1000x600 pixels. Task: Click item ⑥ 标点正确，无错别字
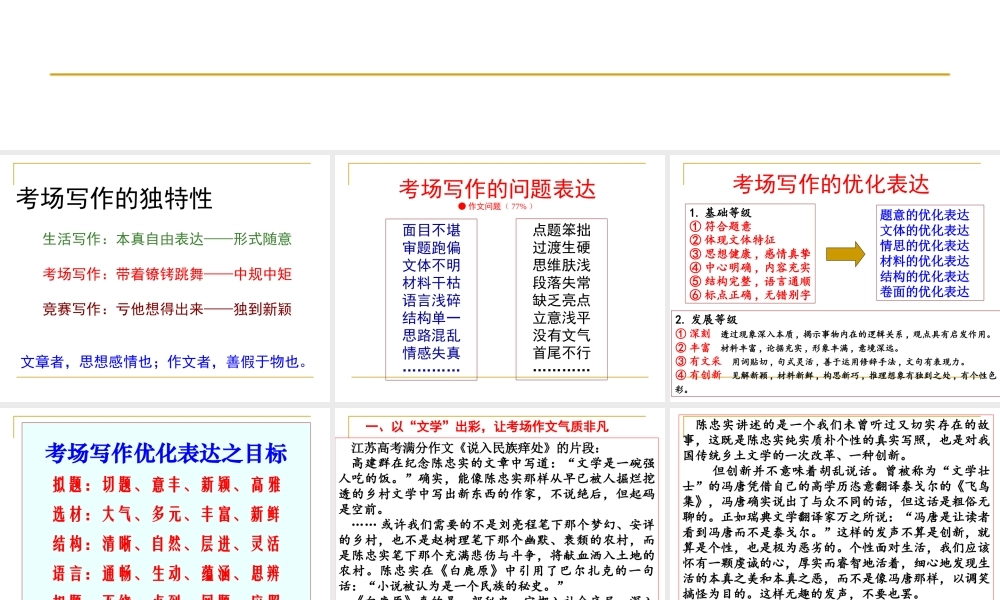(x=750, y=295)
